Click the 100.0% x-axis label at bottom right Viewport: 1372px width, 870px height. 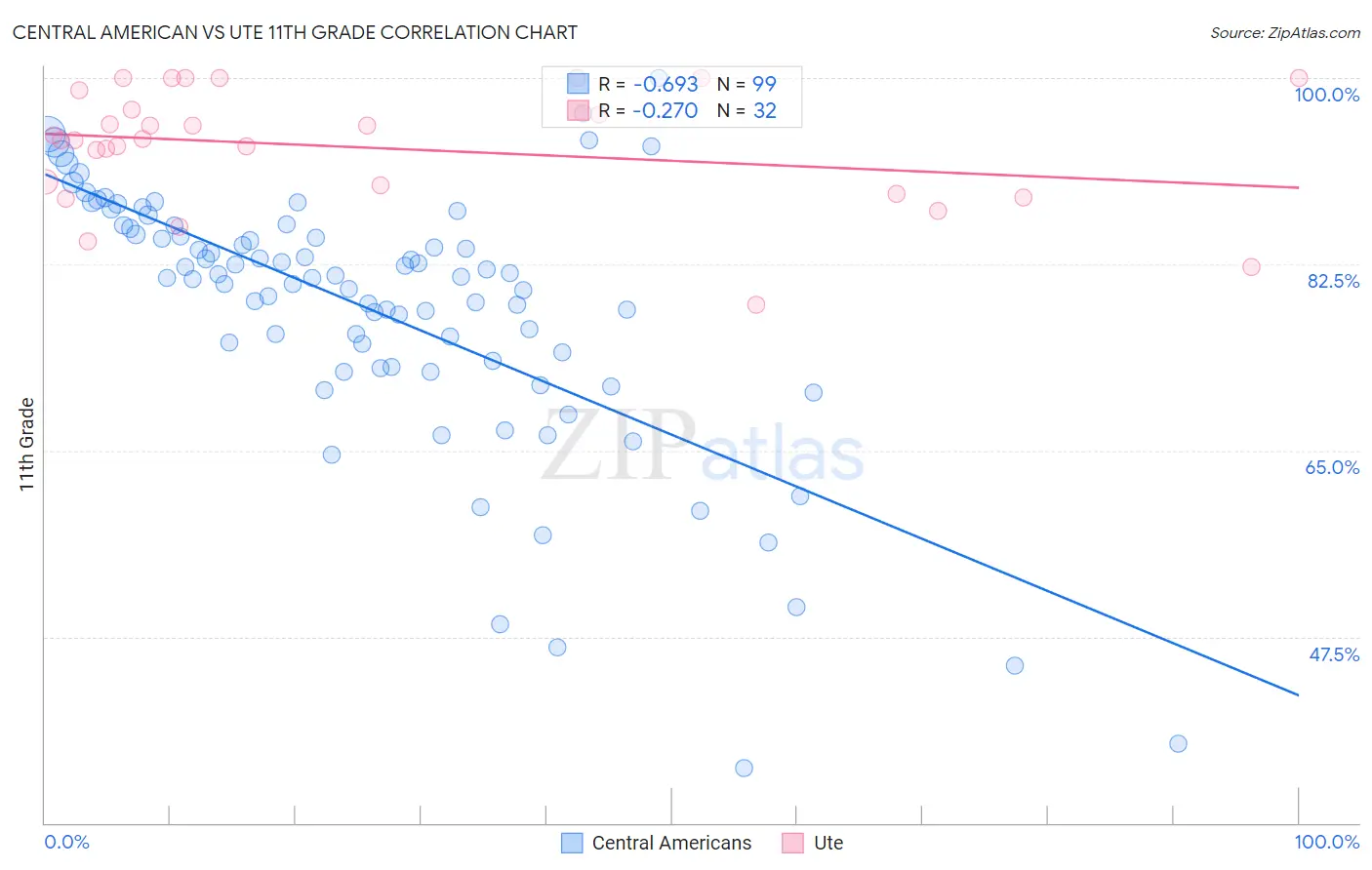pos(1326,842)
